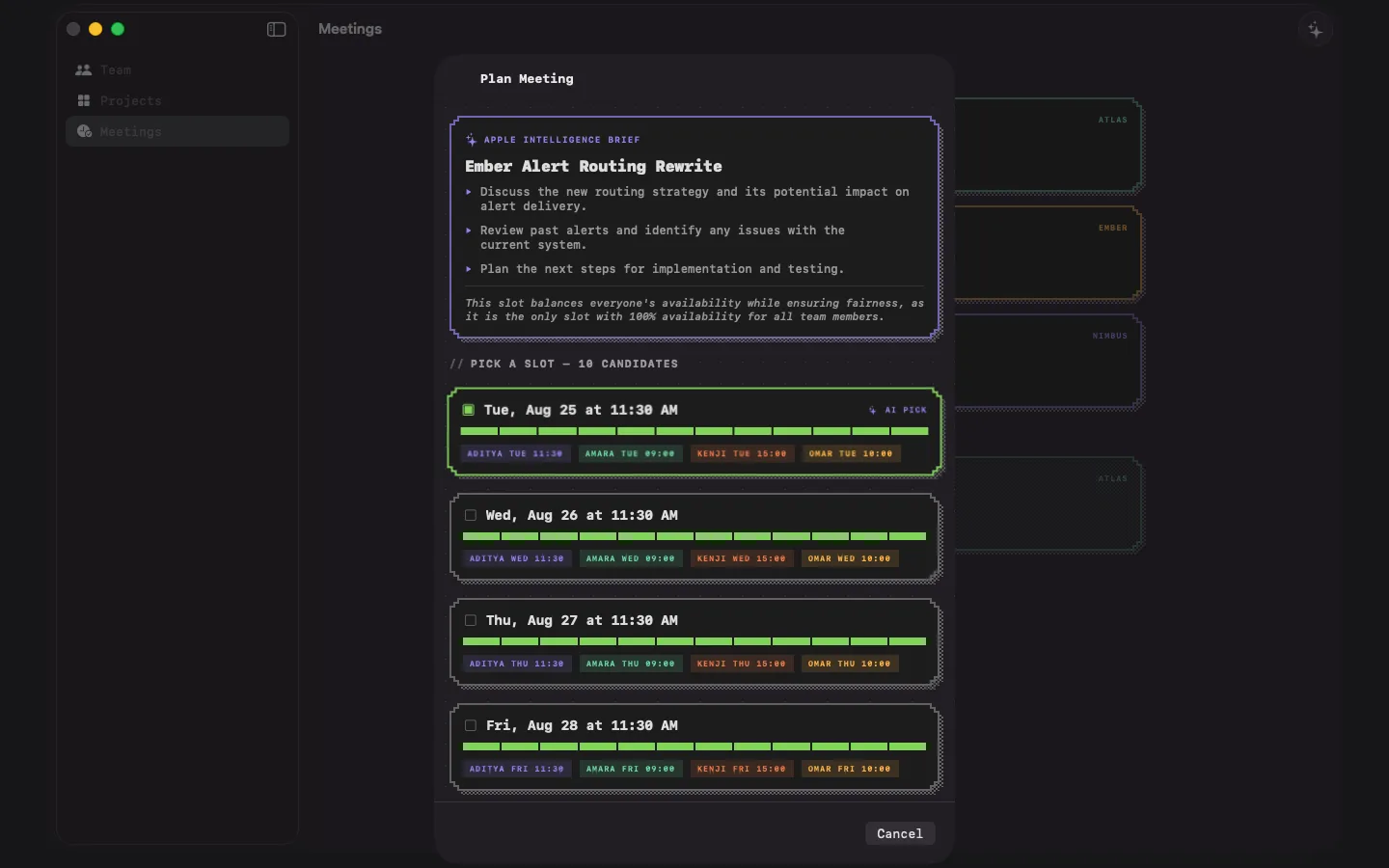Click the sparkle AI button top right
Image resolution: width=1389 pixels, height=868 pixels.
coord(1316,30)
